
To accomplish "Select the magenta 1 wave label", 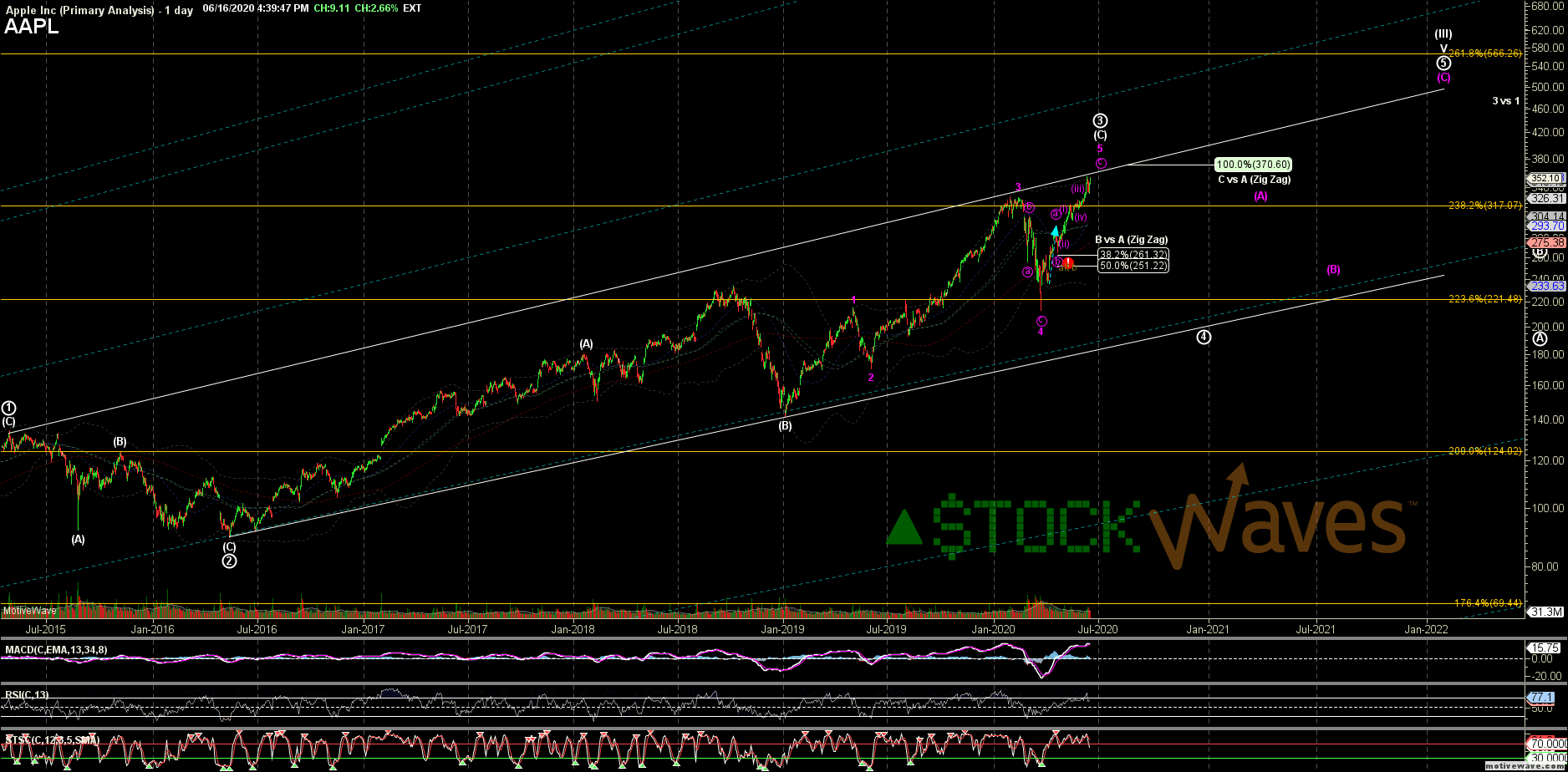I will pos(853,299).
